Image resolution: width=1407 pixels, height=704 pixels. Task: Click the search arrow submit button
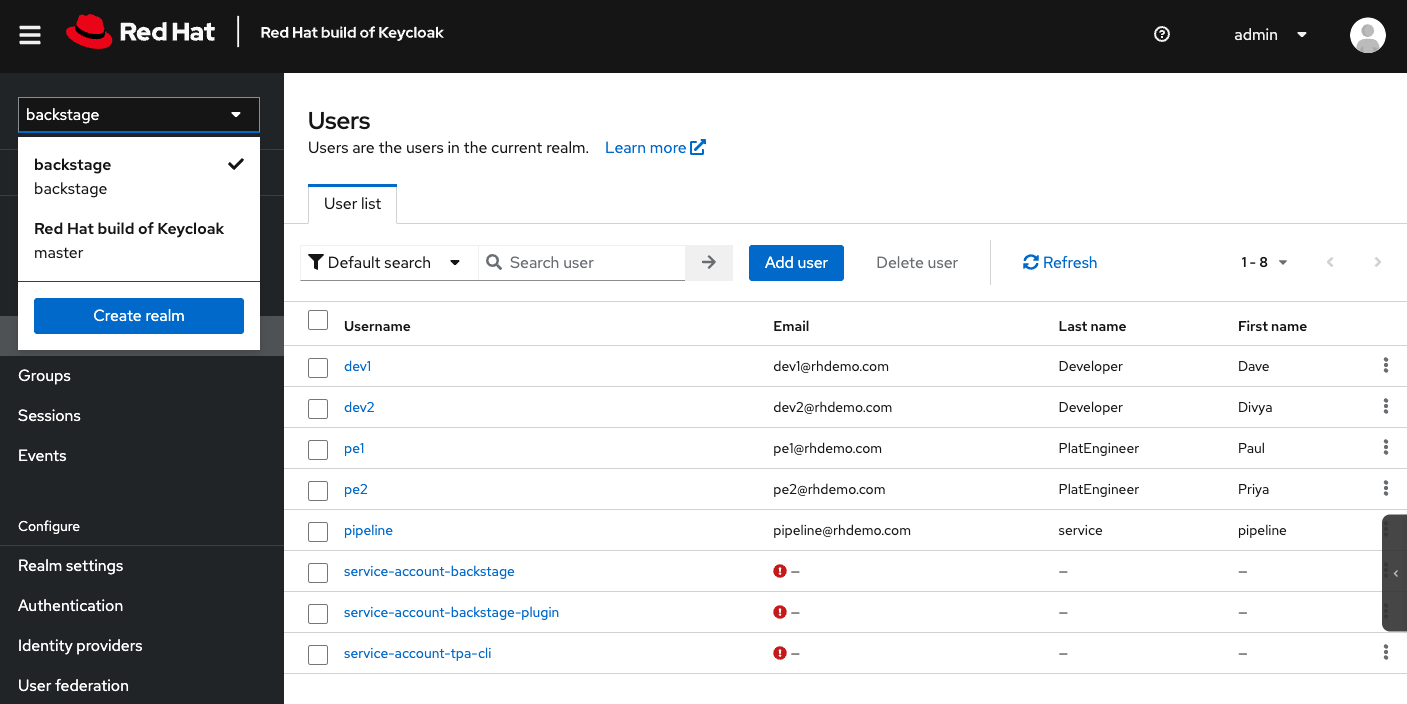[x=709, y=262]
